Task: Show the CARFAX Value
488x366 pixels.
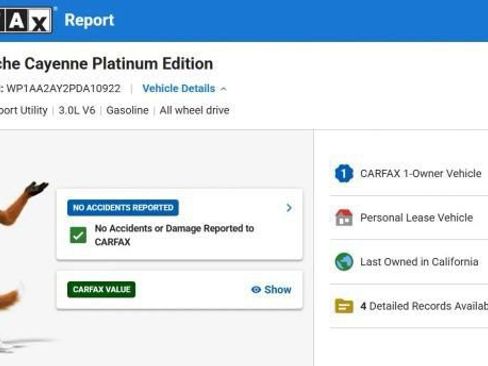Action: (271, 289)
